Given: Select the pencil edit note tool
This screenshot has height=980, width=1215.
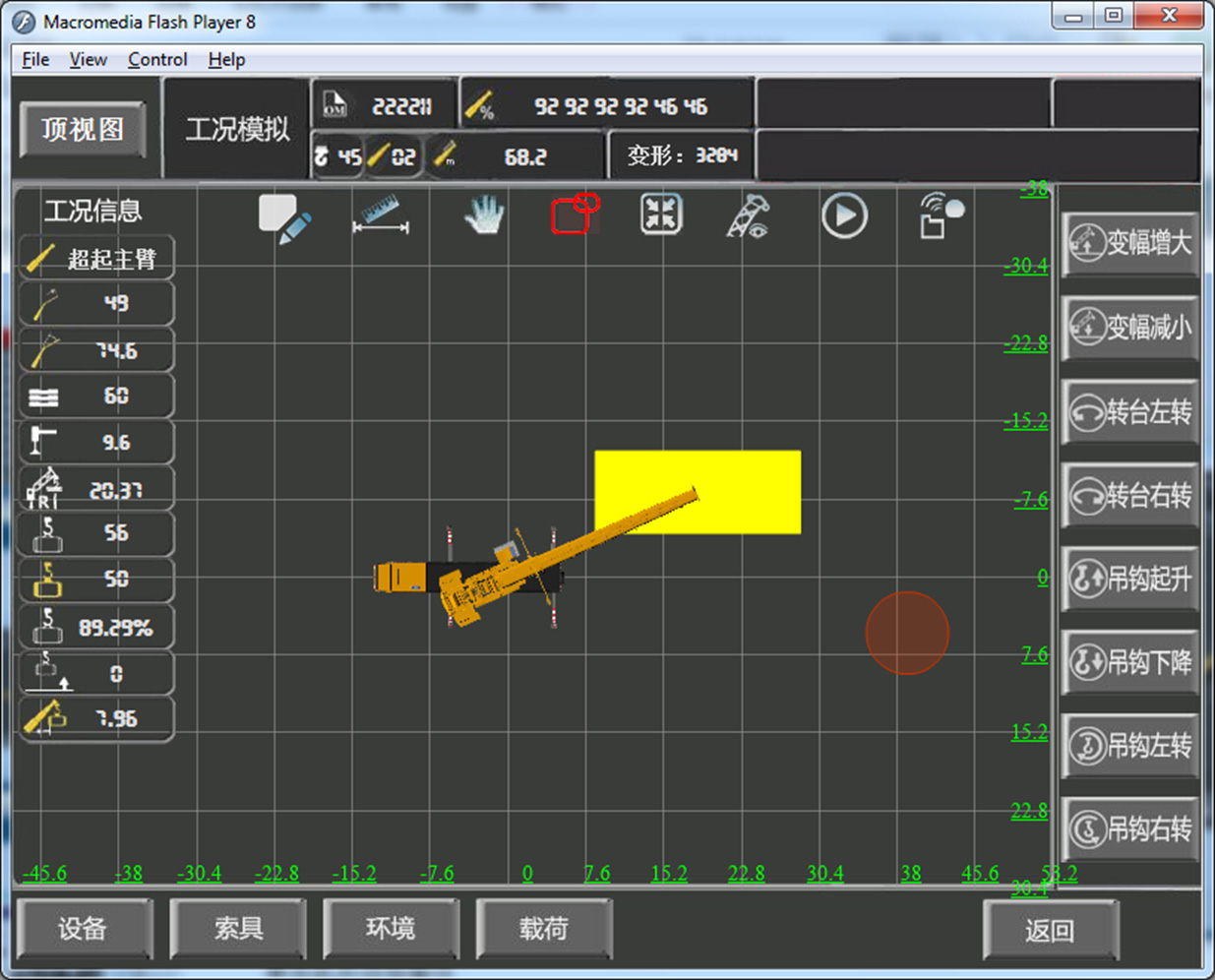Looking at the screenshot, I should click(x=284, y=218).
